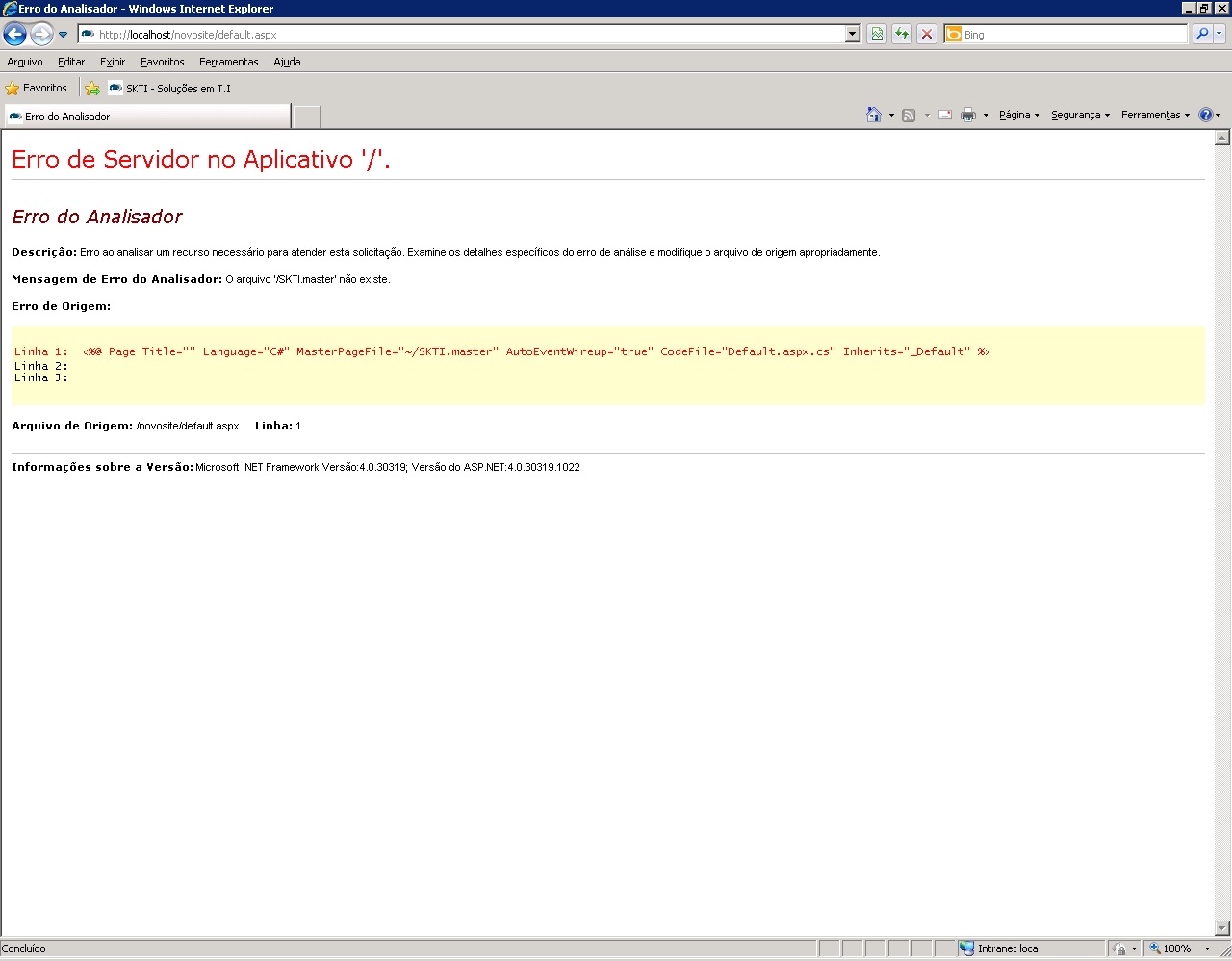Open the Exibir menu

113,62
